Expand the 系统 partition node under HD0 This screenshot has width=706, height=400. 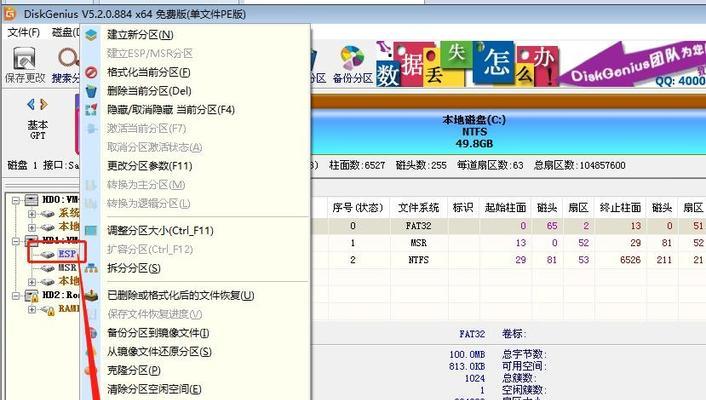point(32,214)
